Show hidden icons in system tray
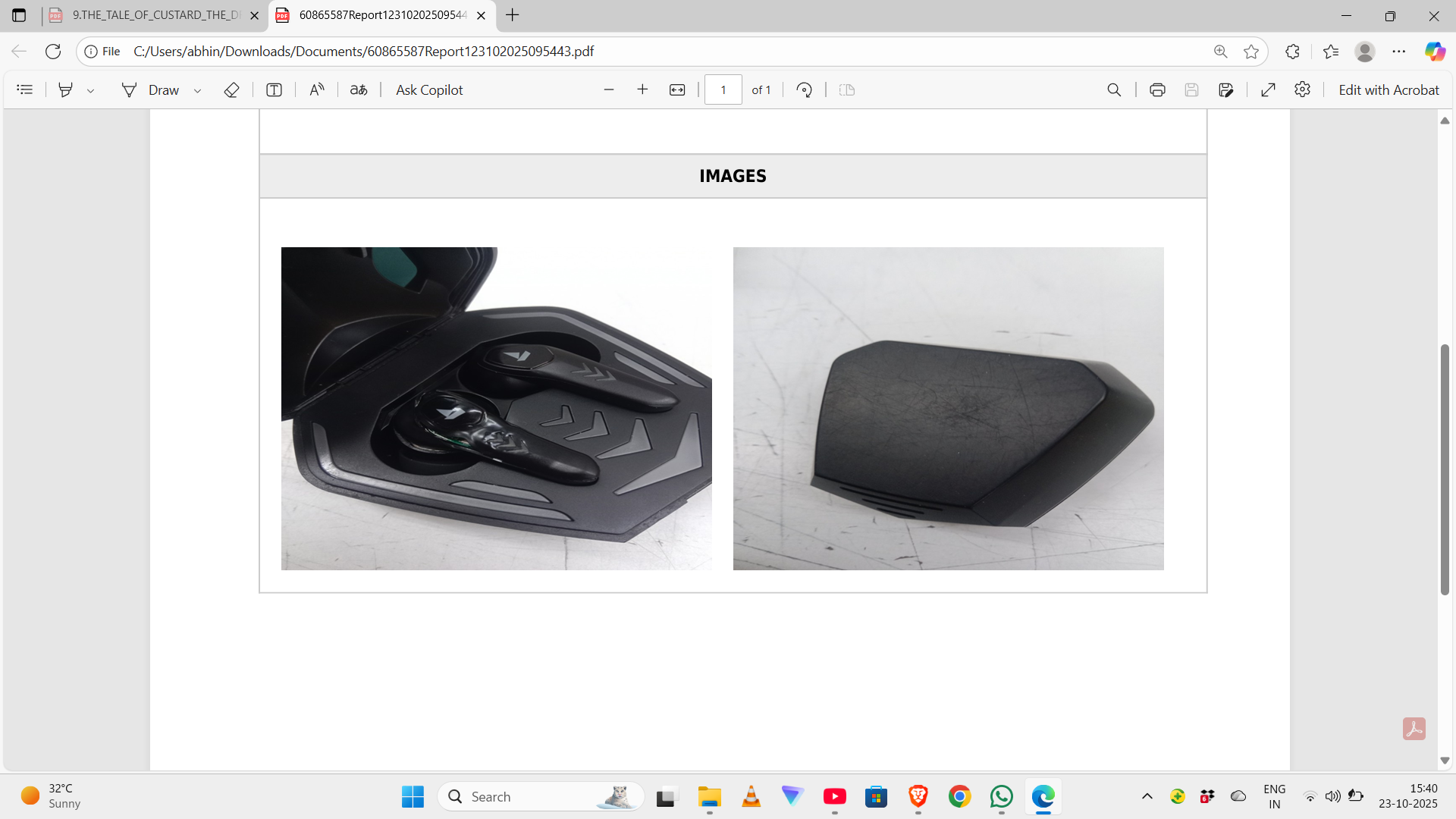Viewport: 1456px width, 819px height. [x=1147, y=796]
